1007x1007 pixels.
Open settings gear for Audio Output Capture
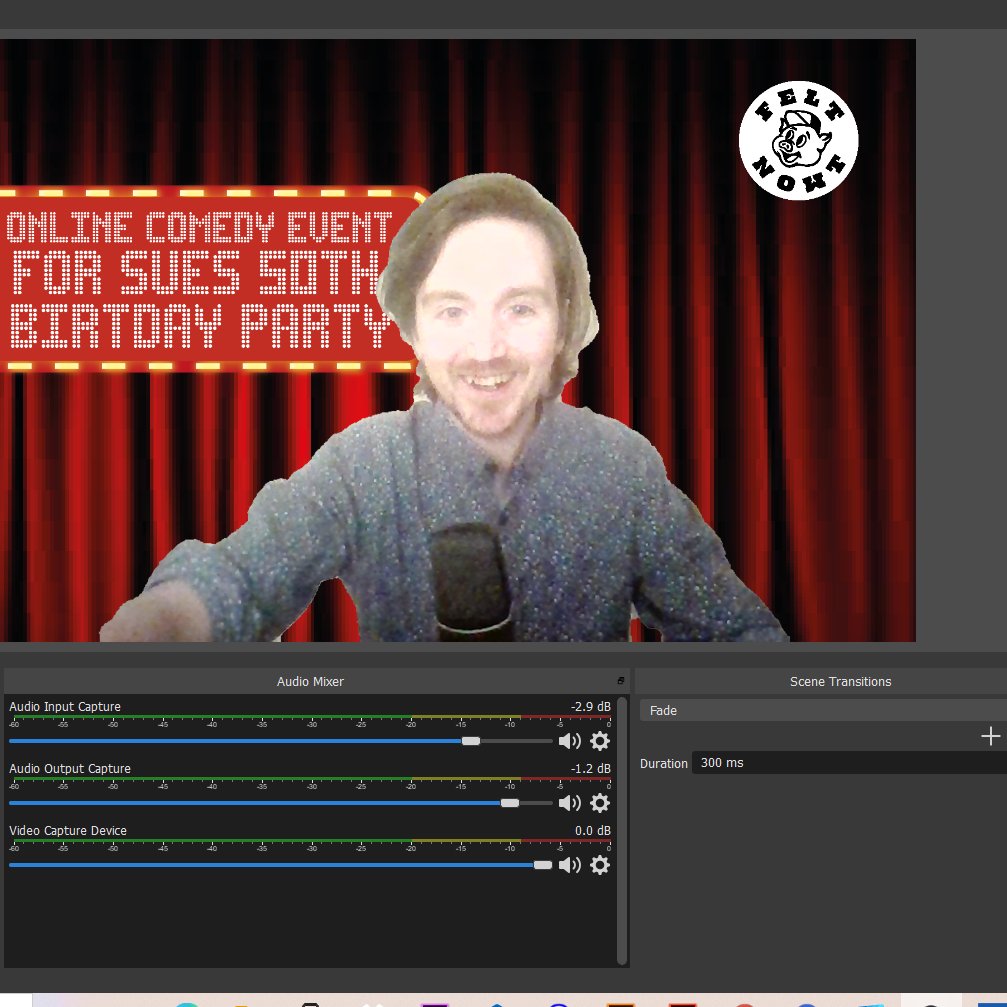[599, 803]
